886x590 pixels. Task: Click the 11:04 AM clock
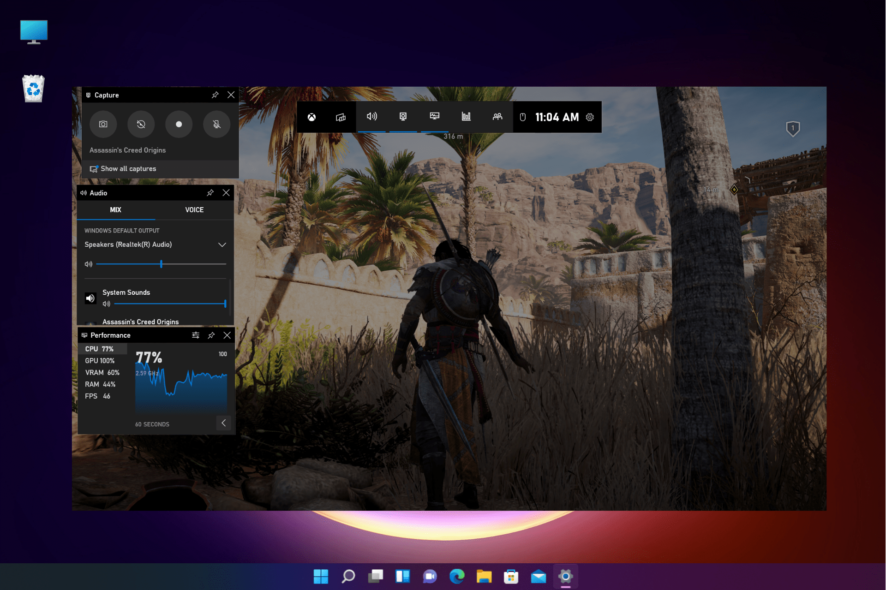(x=557, y=117)
